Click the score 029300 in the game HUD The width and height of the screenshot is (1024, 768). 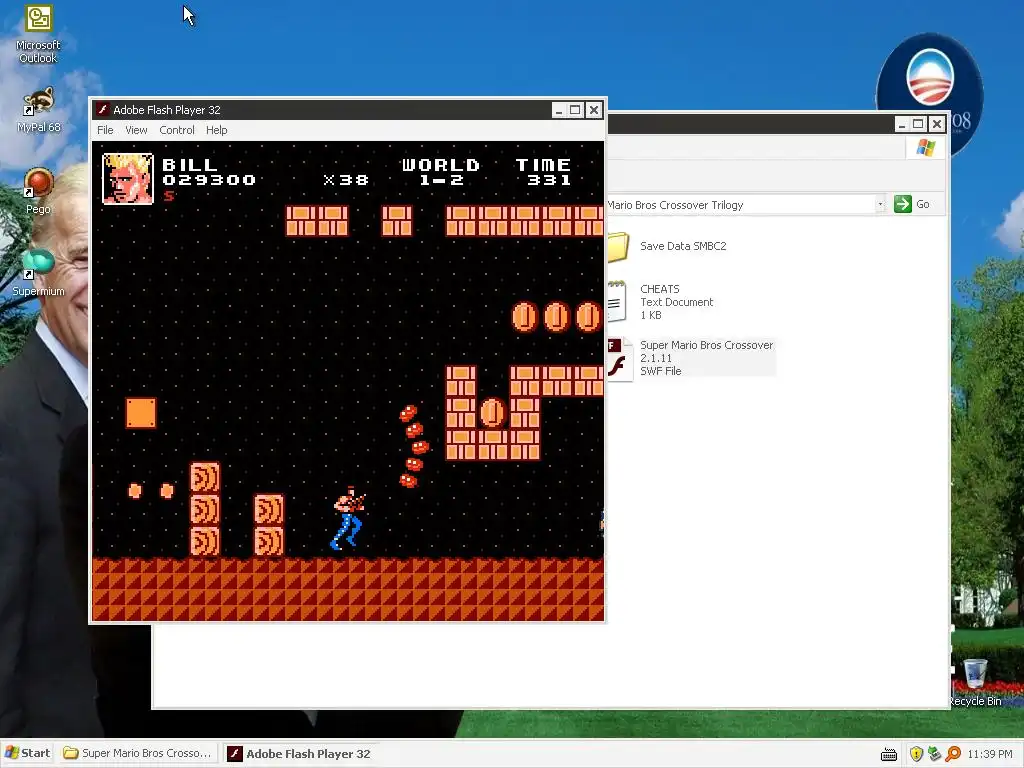[x=209, y=180]
